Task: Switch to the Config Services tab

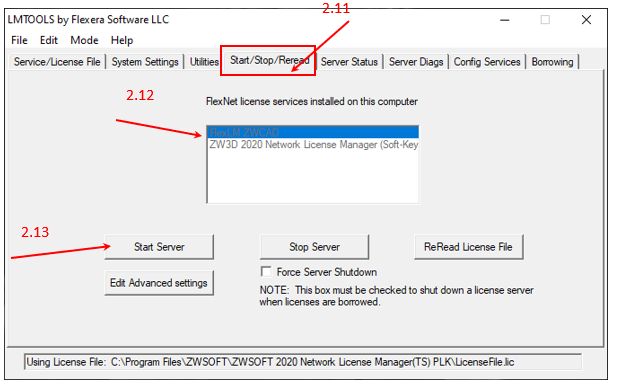Action: [x=487, y=62]
